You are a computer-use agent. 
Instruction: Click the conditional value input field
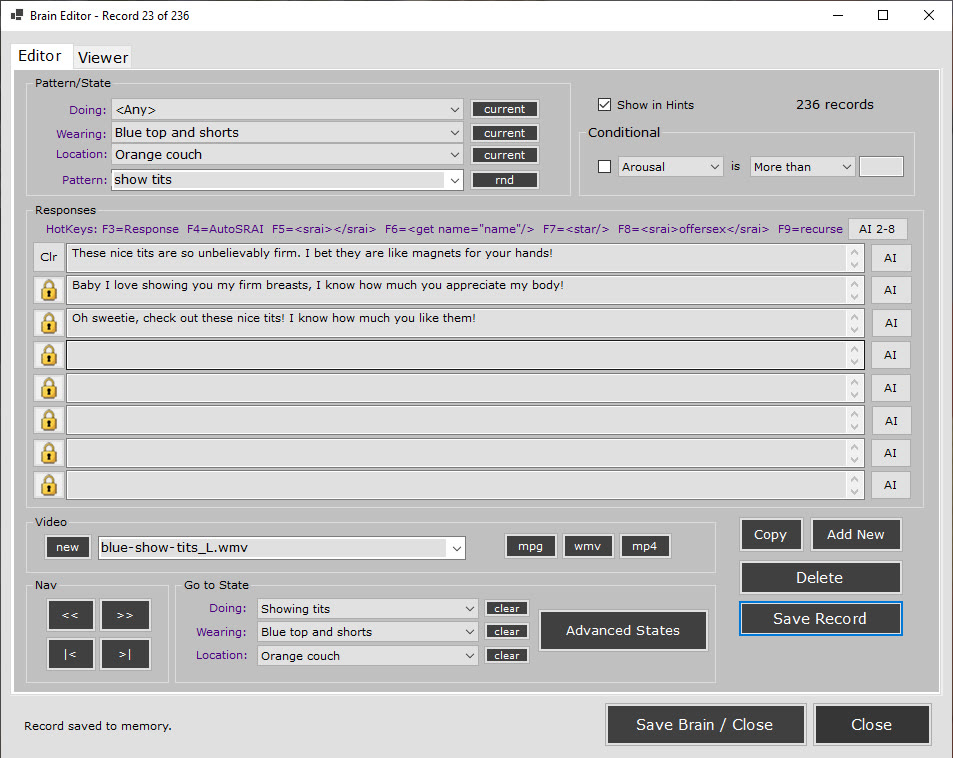(881, 167)
